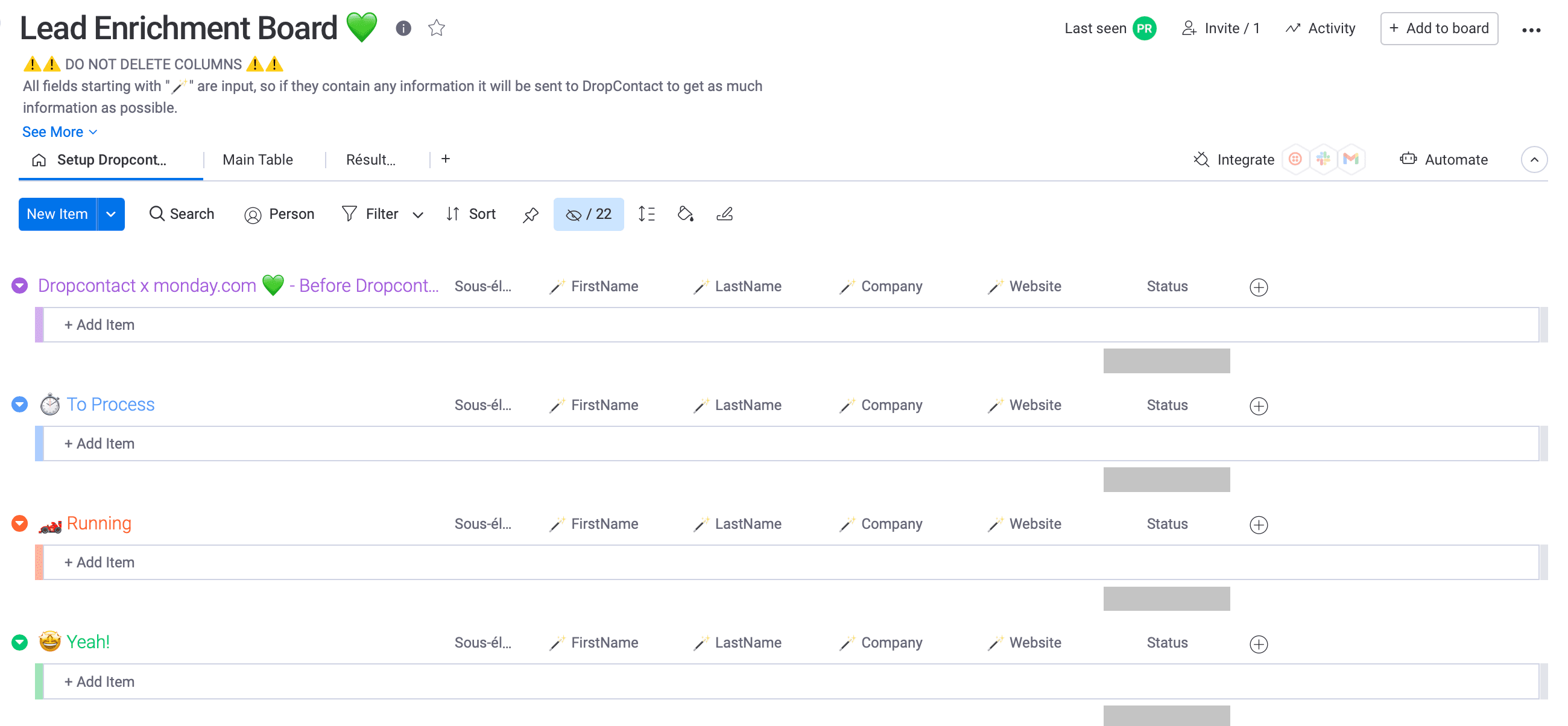Open Invite / 1 members
The image size is (1568, 726).
(x=1221, y=28)
